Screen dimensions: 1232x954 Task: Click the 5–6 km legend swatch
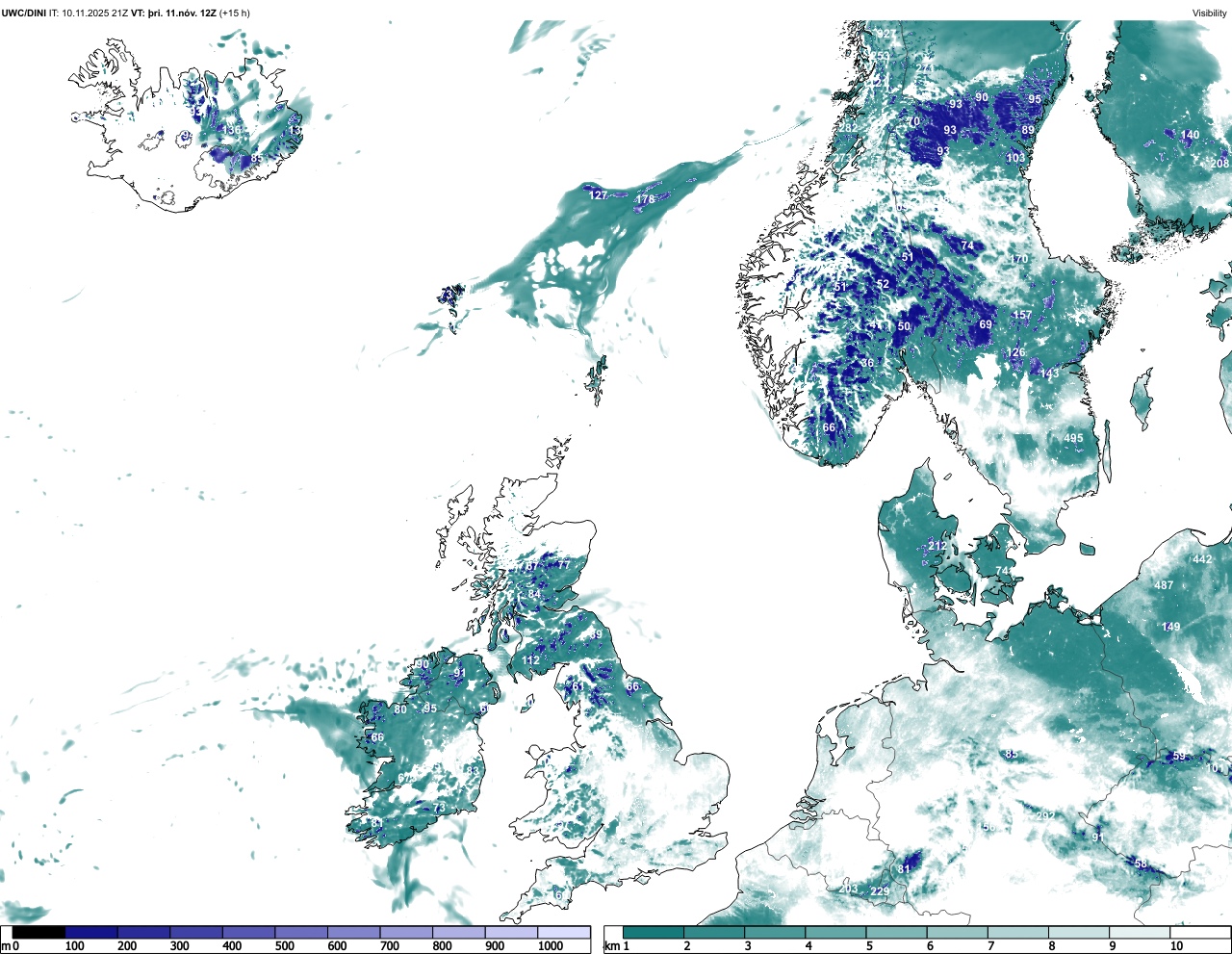tap(896, 932)
